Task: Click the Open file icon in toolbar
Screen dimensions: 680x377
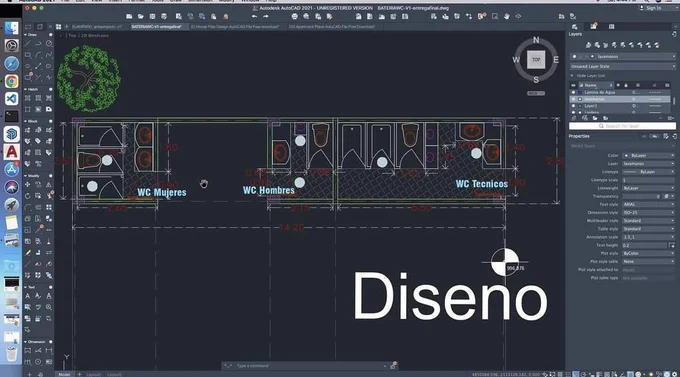Action: coord(141,16)
